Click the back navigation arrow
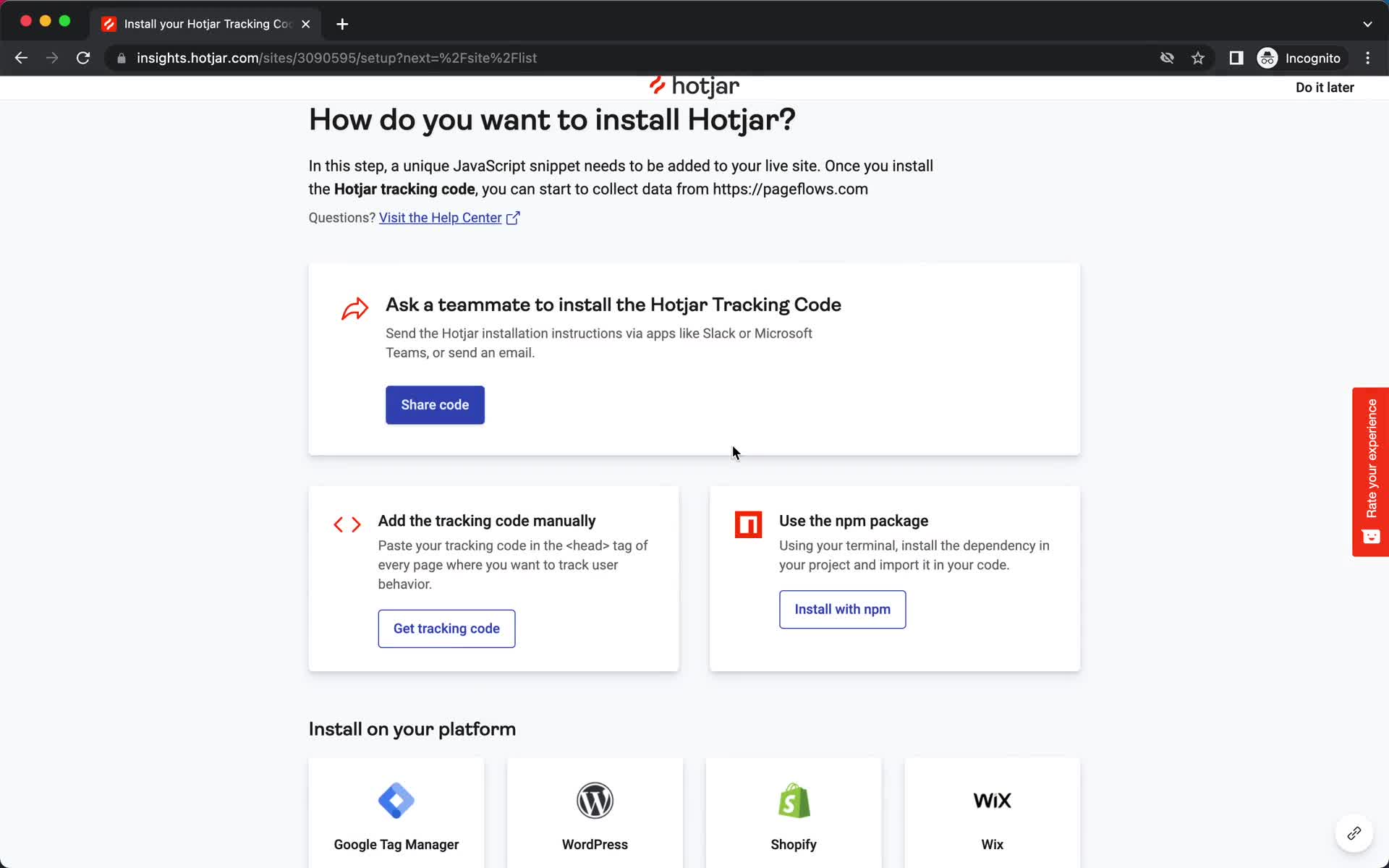 pyautogui.click(x=20, y=58)
